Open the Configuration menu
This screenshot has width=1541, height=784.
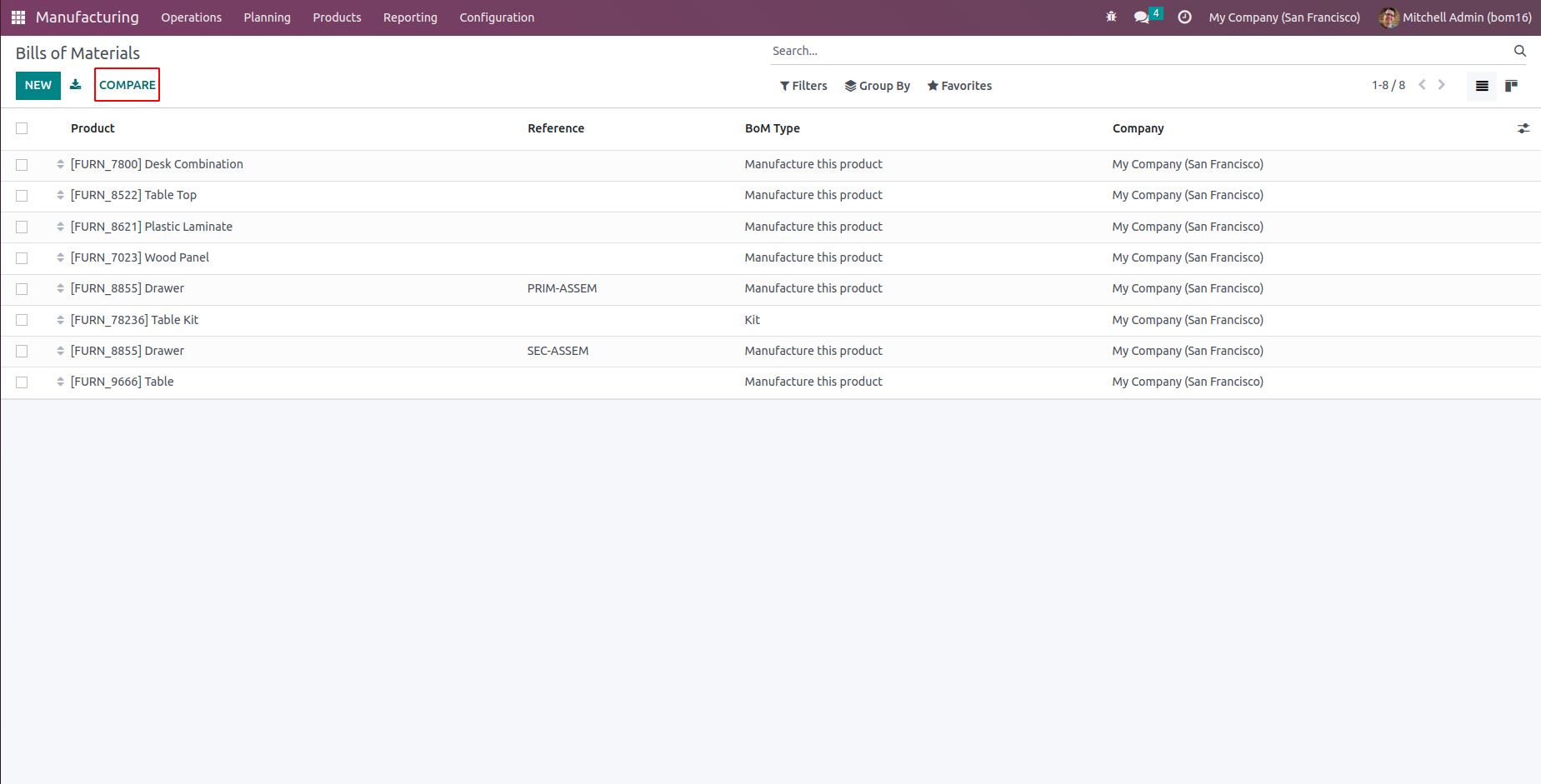click(497, 17)
